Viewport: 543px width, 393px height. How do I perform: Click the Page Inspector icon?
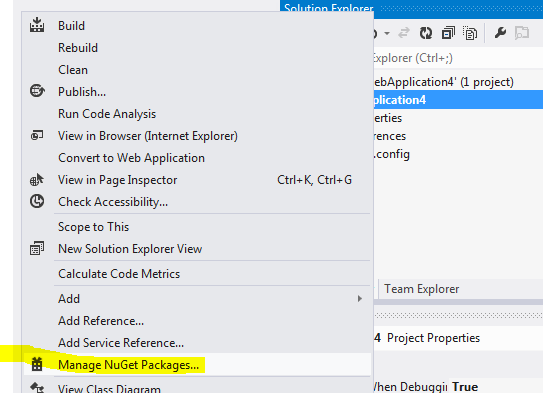[37, 179]
